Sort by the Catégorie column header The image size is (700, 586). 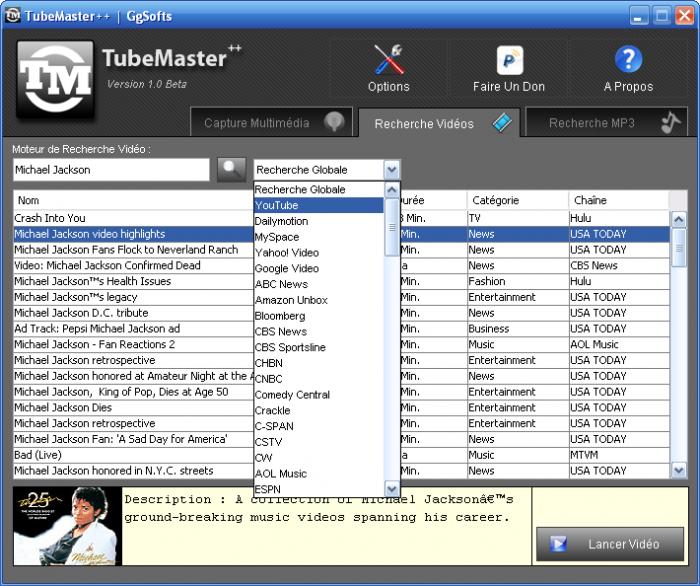[518, 200]
